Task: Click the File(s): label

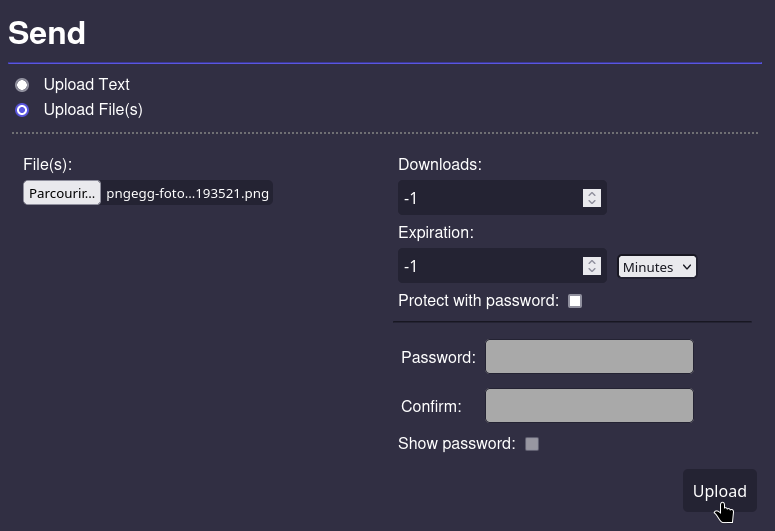Action: (x=47, y=165)
